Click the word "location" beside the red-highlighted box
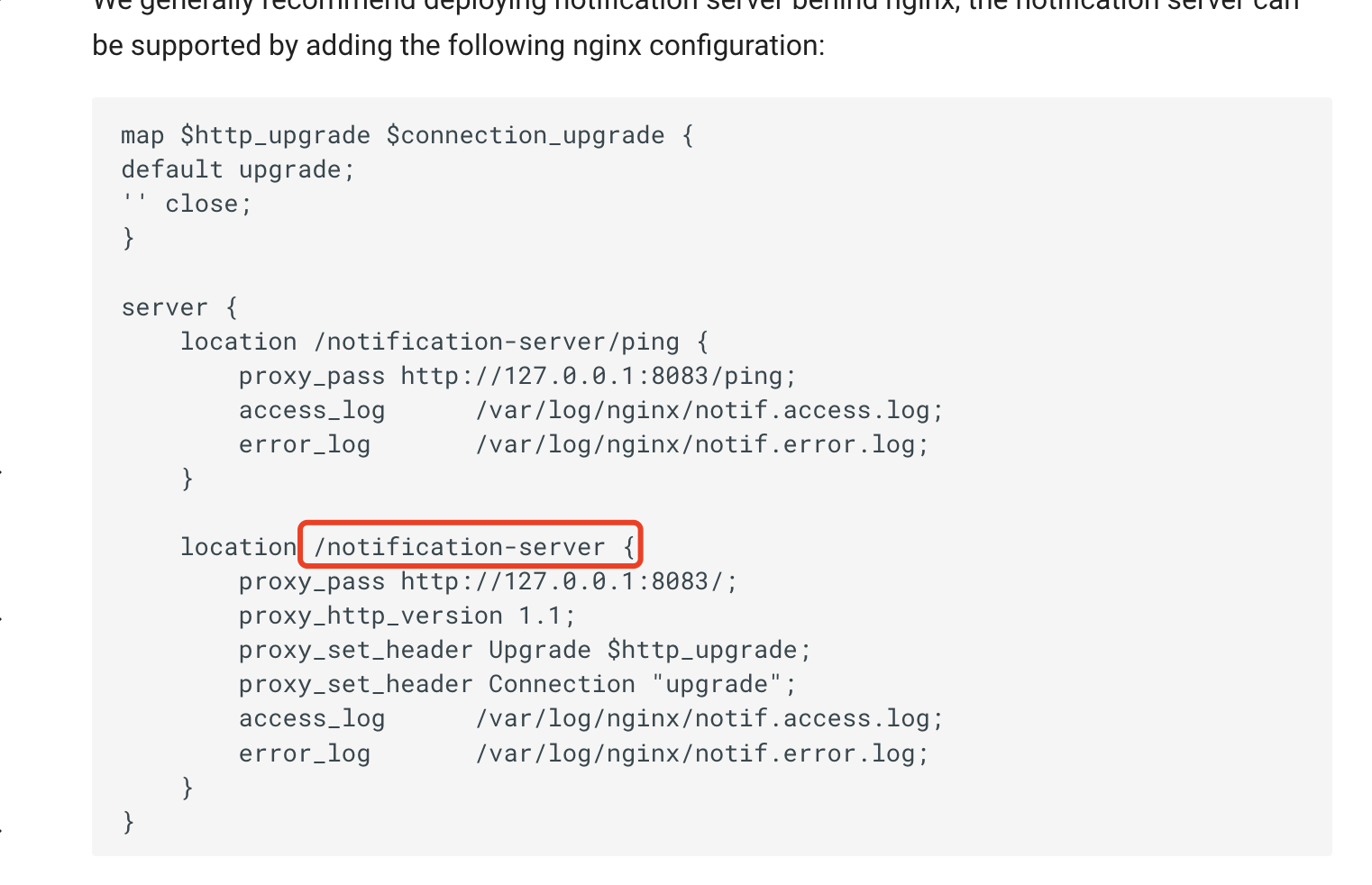The width and height of the screenshot is (1372, 885). (x=238, y=546)
